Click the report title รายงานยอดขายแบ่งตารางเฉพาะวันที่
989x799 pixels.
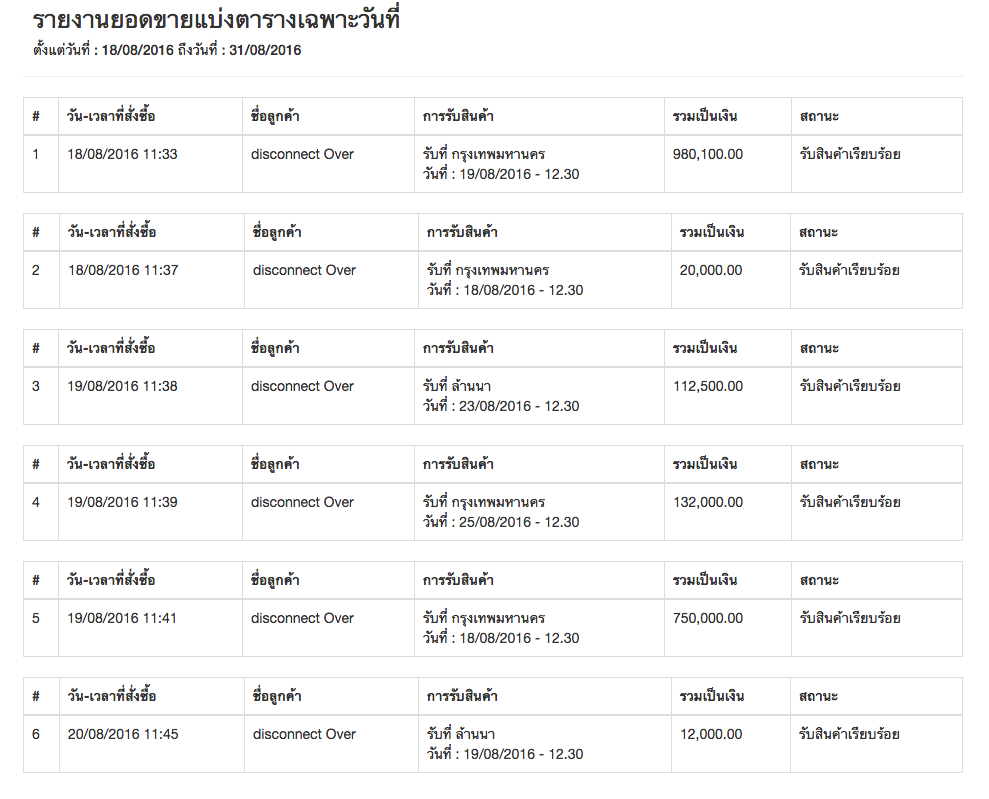[x=216, y=20]
